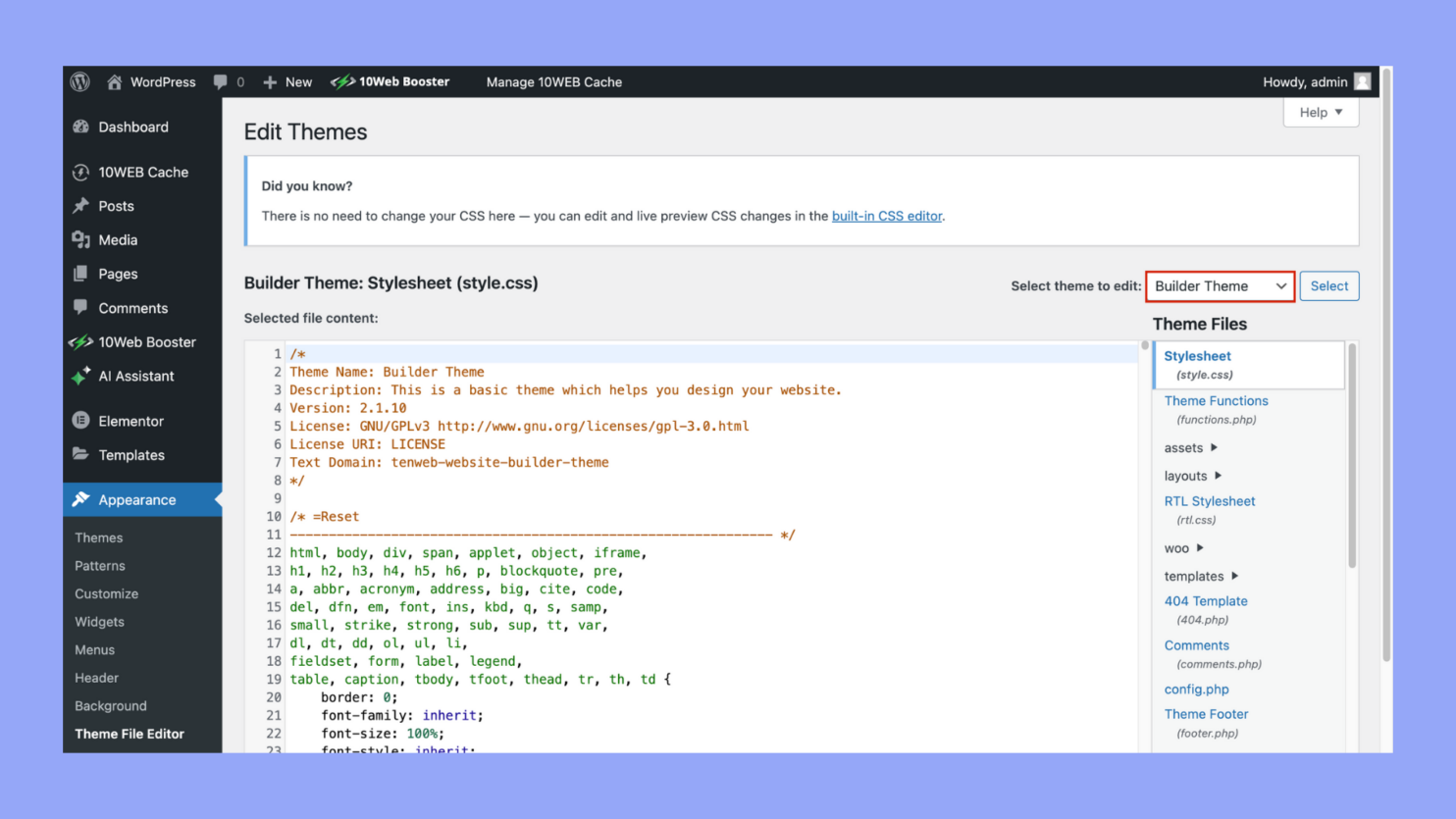The width and height of the screenshot is (1456, 819).
Task: Click the AI Assistant sparkle icon
Action: tap(81, 377)
